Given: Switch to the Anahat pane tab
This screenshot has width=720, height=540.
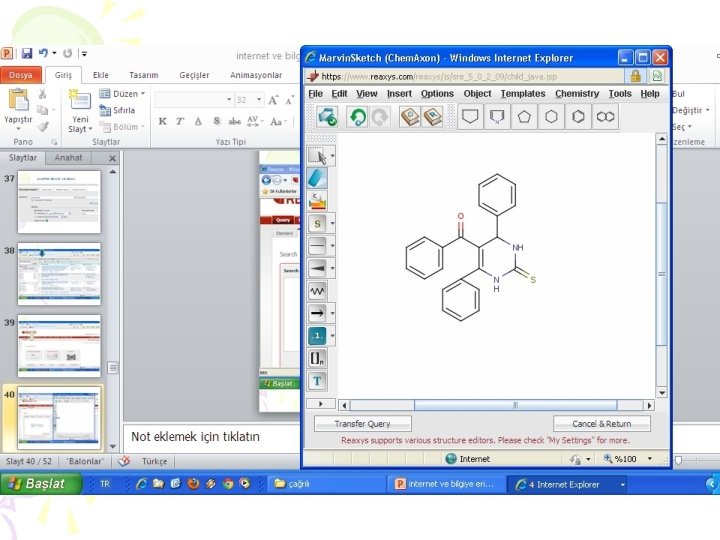Looking at the screenshot, I should (68, 158).
